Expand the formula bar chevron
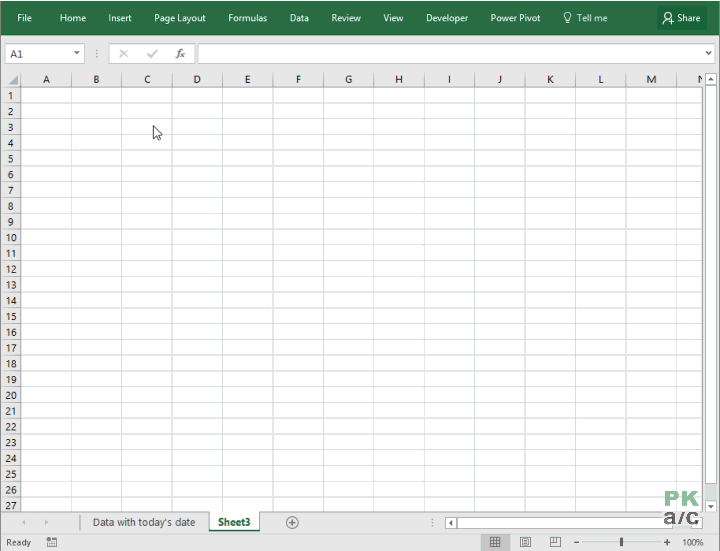 click(709, 53)
